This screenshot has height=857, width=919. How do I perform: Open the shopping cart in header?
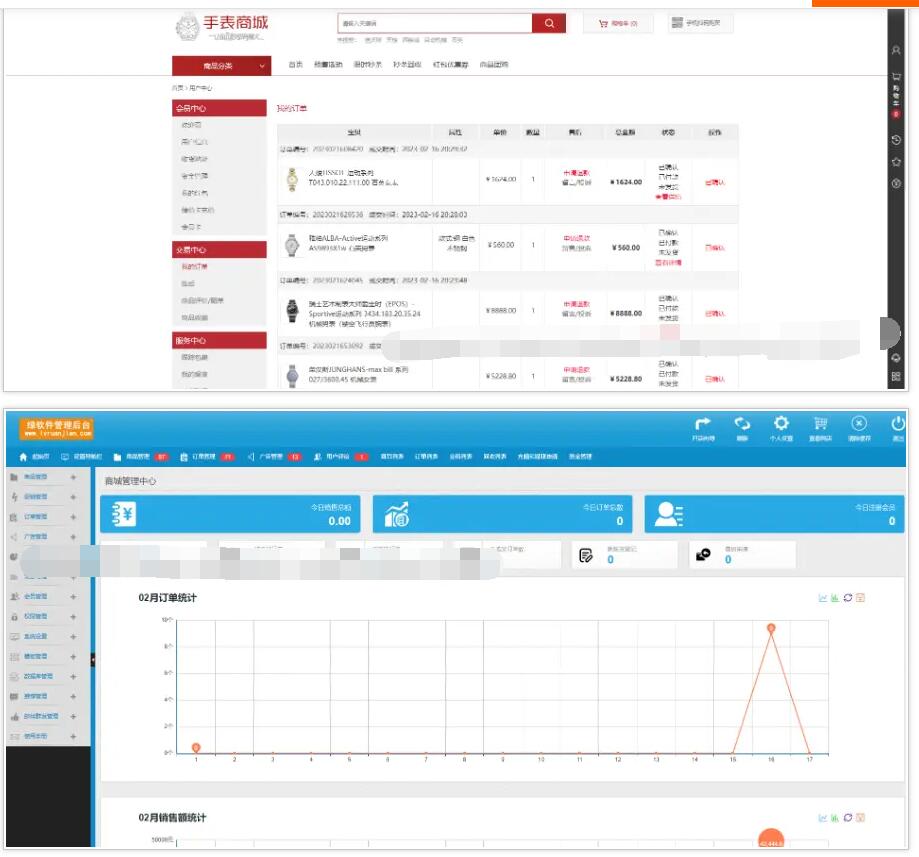617,23
